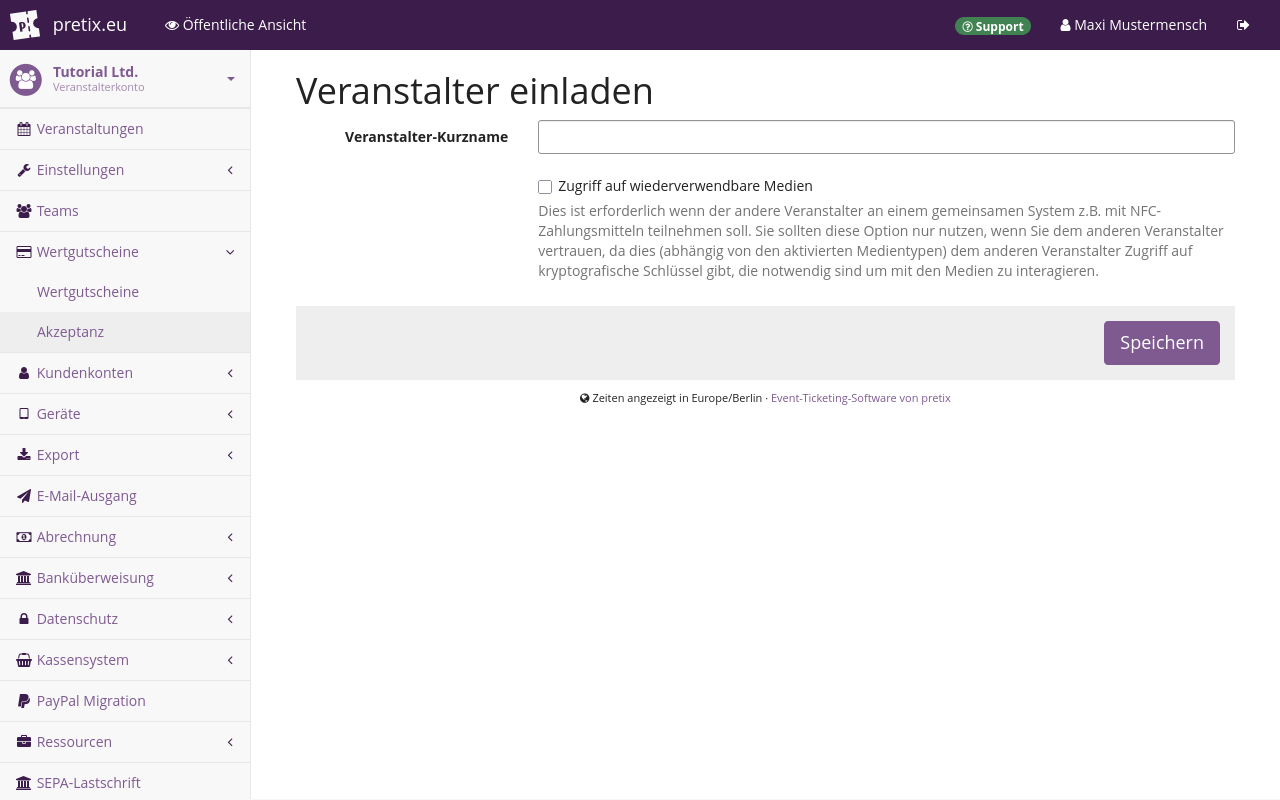Screen dimensions: 1280x800
Task: Click the Abrechnung money icon
Action: click(24, 537)
